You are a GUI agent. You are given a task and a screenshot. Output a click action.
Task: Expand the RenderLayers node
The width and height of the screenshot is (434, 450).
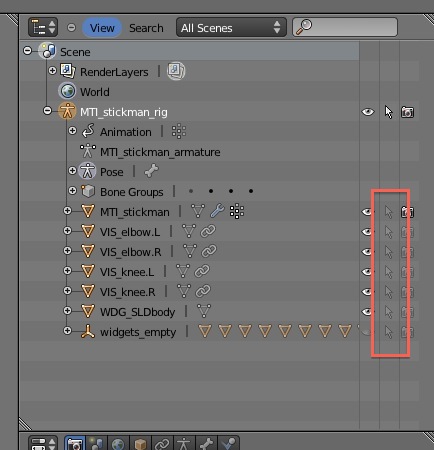[x=52, y=71]
